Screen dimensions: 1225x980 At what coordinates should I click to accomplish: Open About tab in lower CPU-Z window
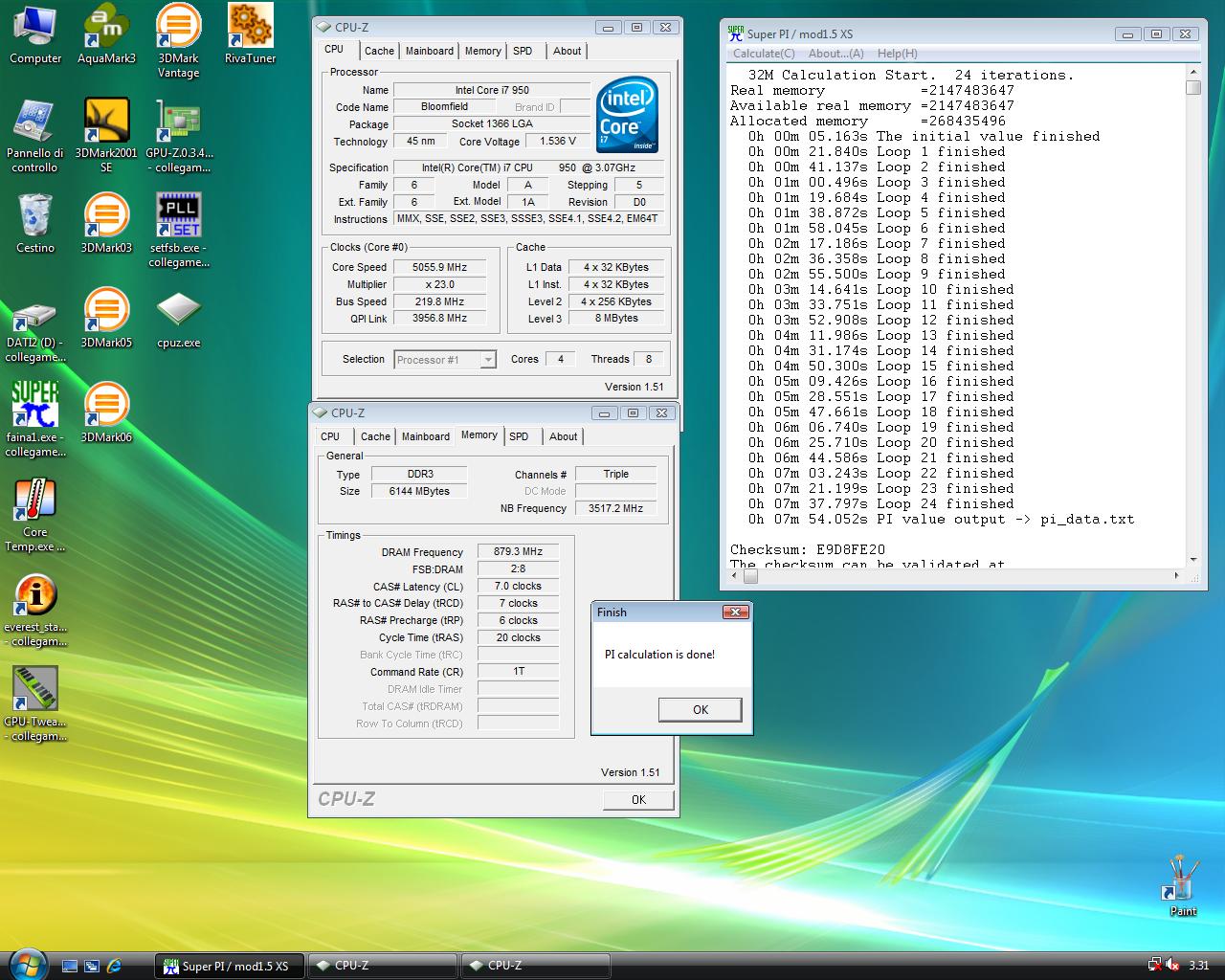tap(563, 436)
